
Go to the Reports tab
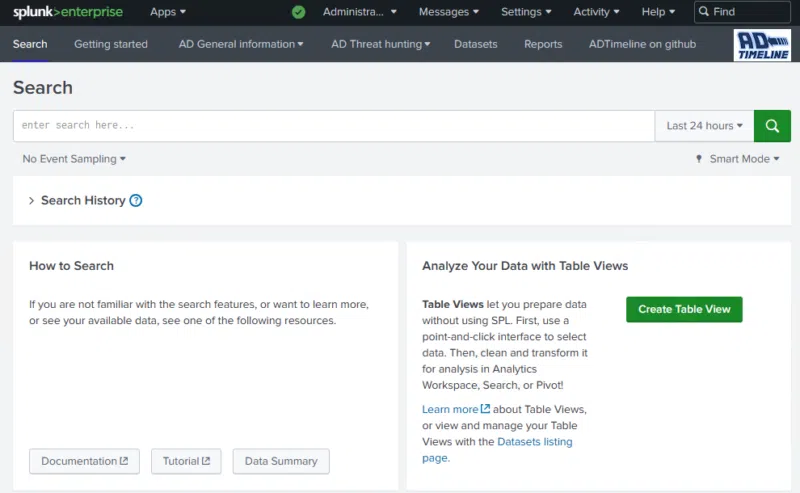(543, 44)
